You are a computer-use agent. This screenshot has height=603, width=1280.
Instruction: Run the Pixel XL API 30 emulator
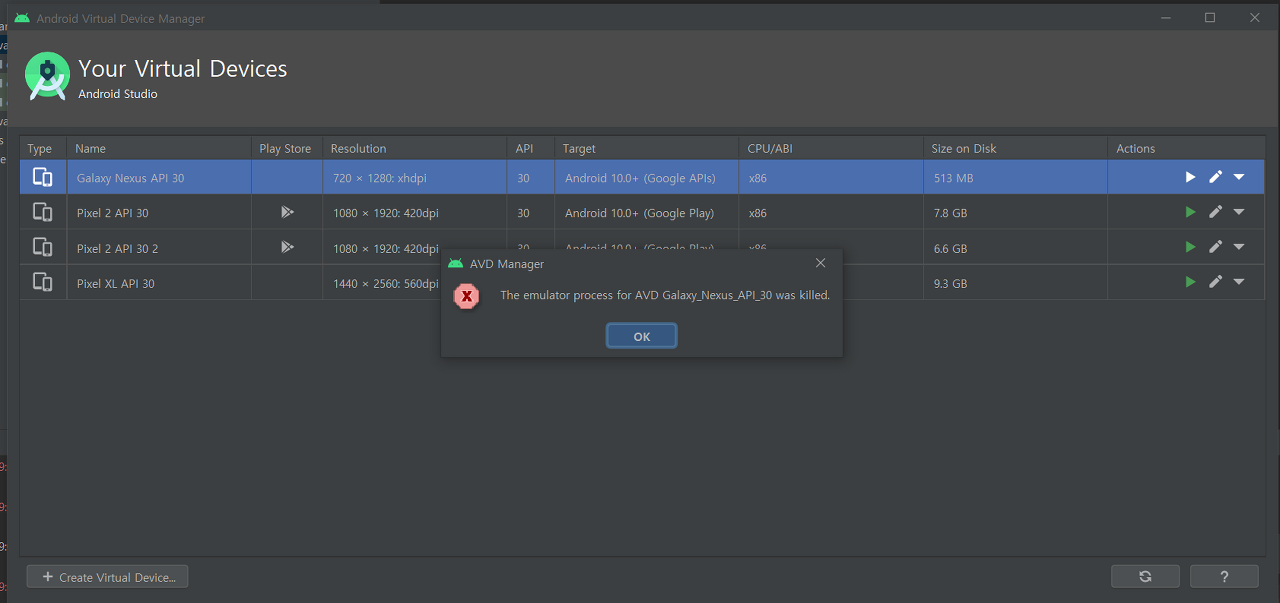click(x=1190, y=282)
